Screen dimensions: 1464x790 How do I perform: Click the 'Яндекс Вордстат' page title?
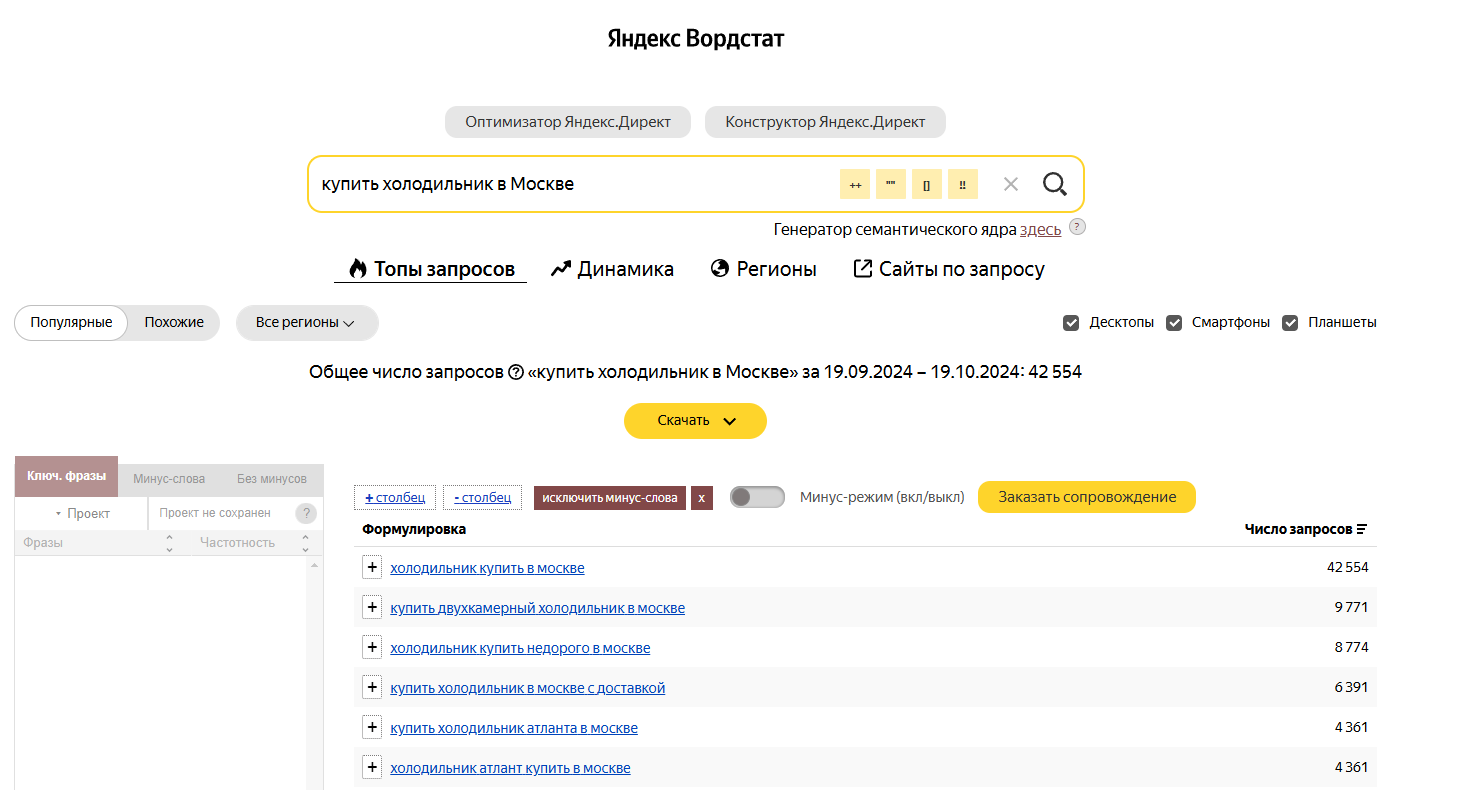[x=696, y=39]
